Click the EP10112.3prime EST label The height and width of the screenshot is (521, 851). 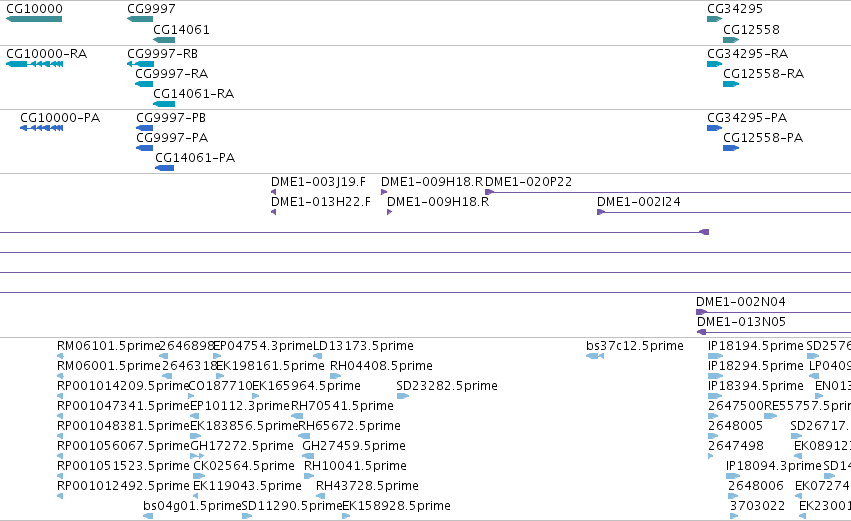(x=240, y=406)
